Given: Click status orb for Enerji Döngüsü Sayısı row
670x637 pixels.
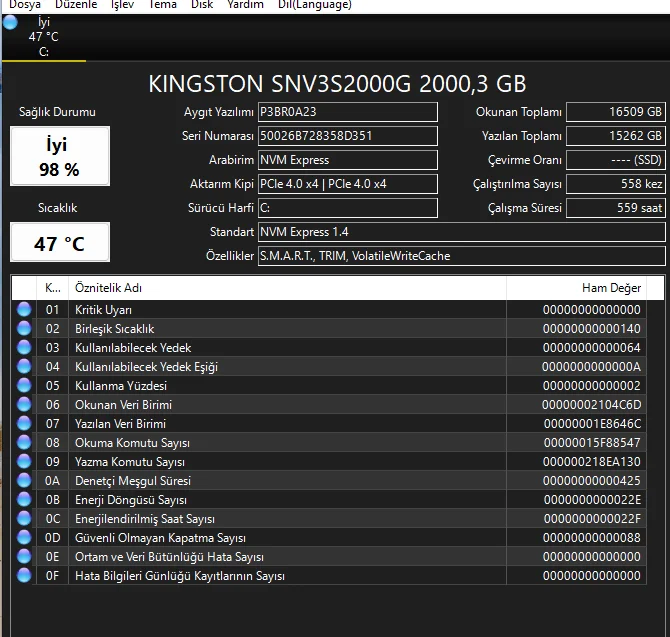Looking at the screenshot, I should point(24,499).
